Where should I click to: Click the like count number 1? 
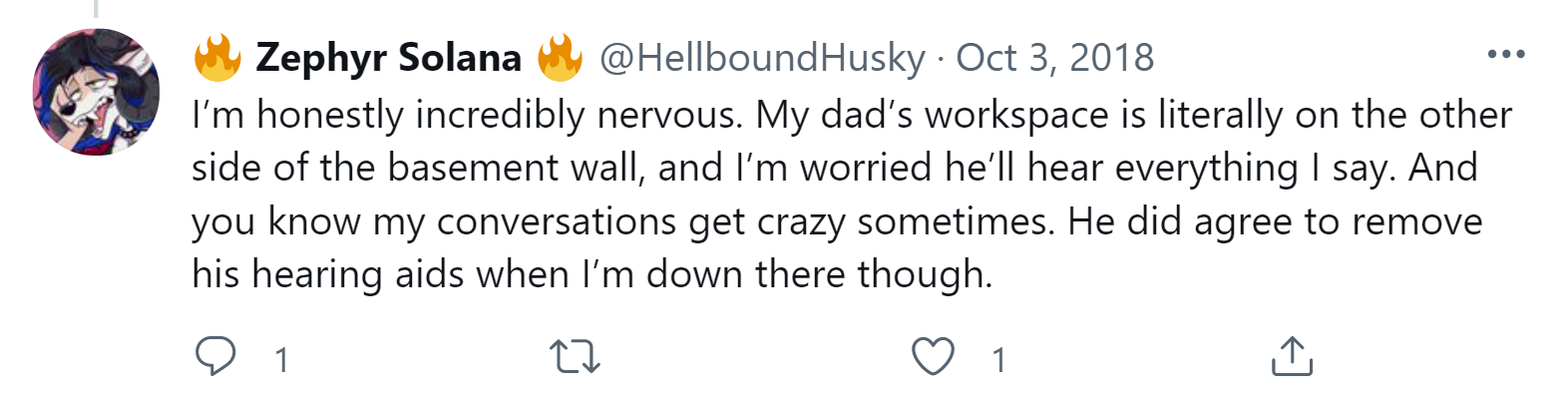pyautogui.click(x=998, y=359)
